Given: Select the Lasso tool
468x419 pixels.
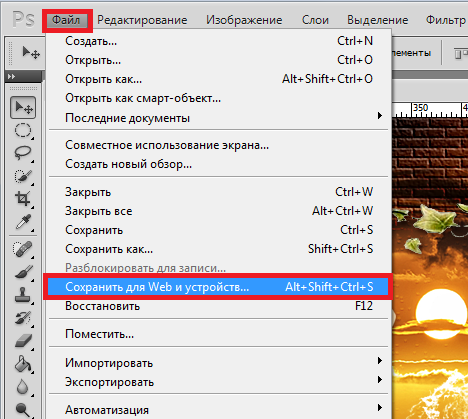Looking at the screenshot, I should point(23,153).
